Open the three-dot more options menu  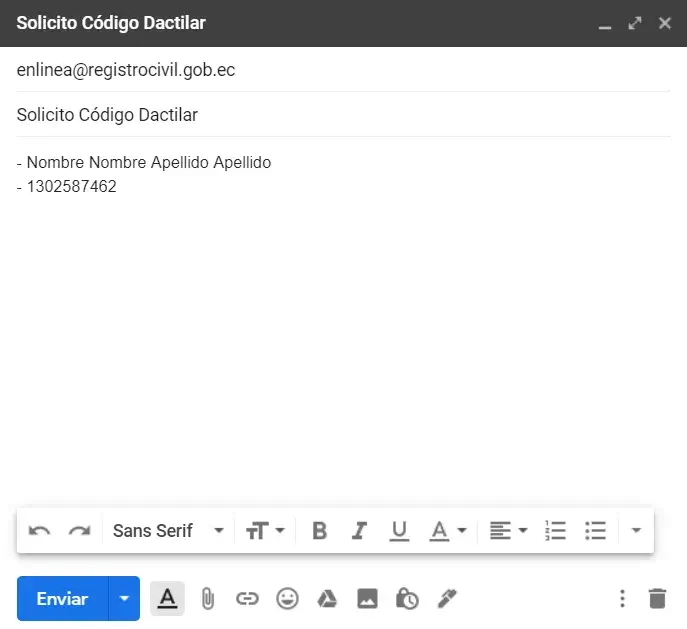click(x=622, y=599)
